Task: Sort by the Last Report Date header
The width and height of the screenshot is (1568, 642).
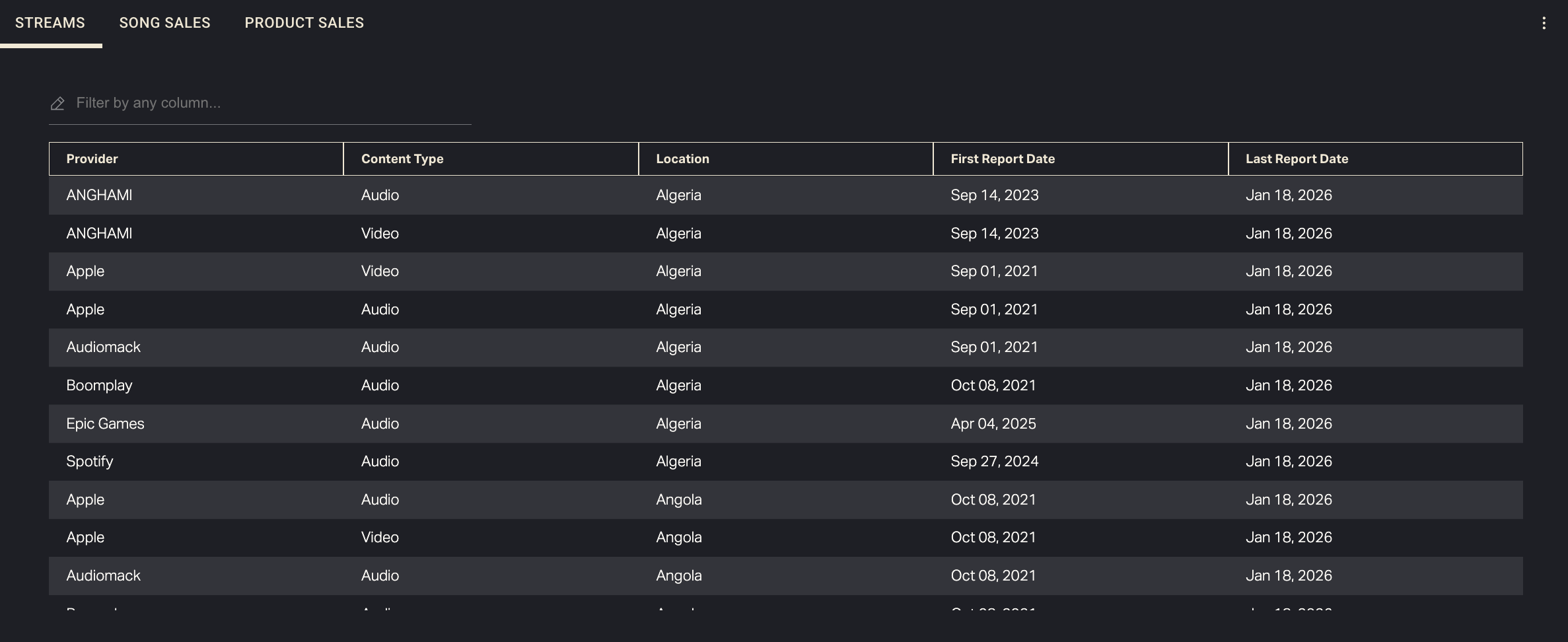Action: (x=1297, y=159)
